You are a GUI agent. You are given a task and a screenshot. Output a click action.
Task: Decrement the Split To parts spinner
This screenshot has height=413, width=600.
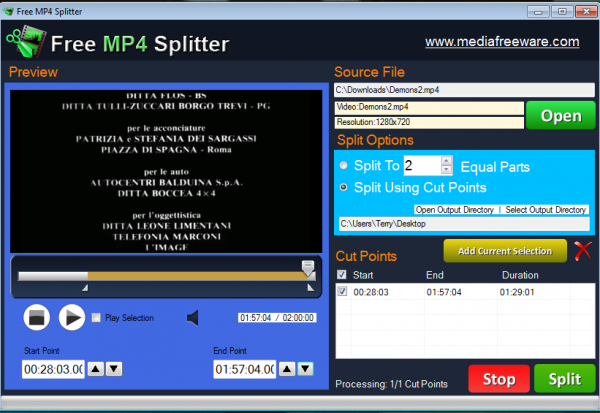pos(446,170)
